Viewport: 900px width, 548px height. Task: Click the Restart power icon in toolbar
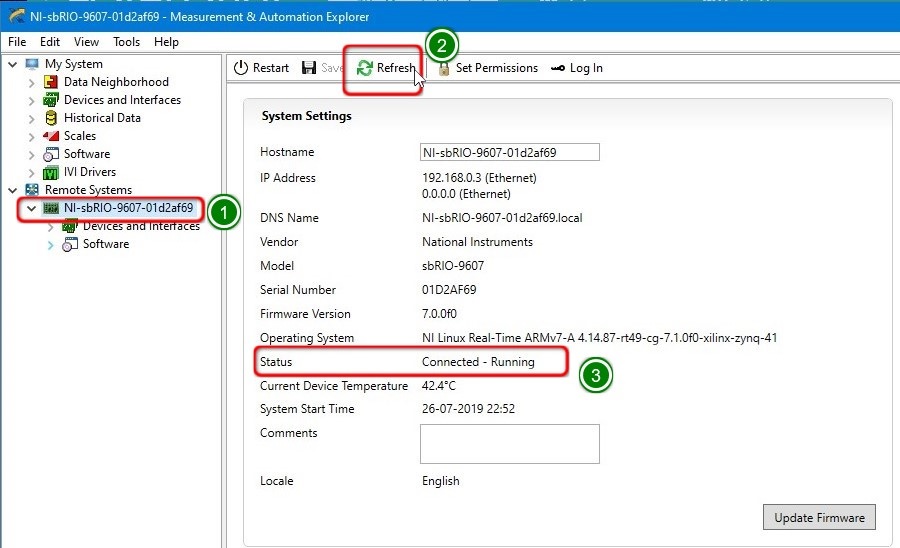[240, 68]
